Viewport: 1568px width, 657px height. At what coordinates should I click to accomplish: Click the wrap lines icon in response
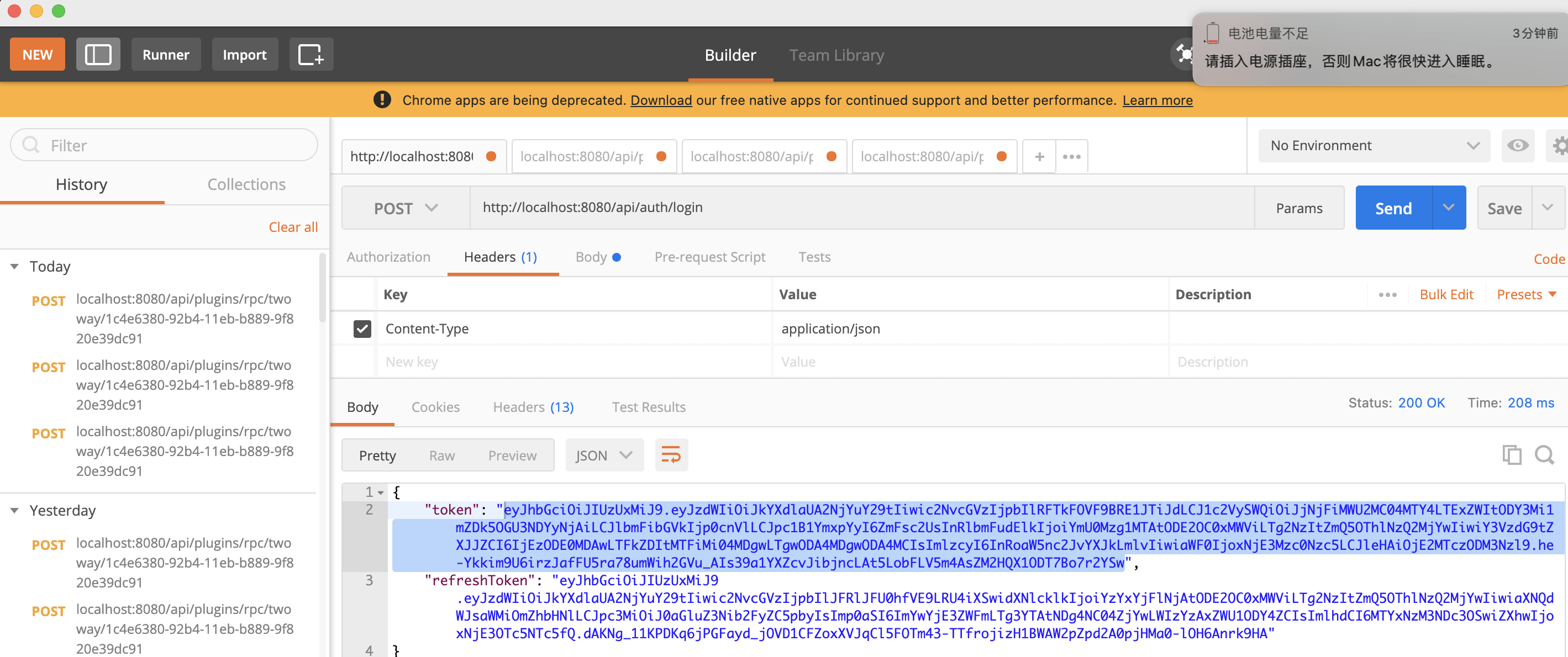(671, 455)
